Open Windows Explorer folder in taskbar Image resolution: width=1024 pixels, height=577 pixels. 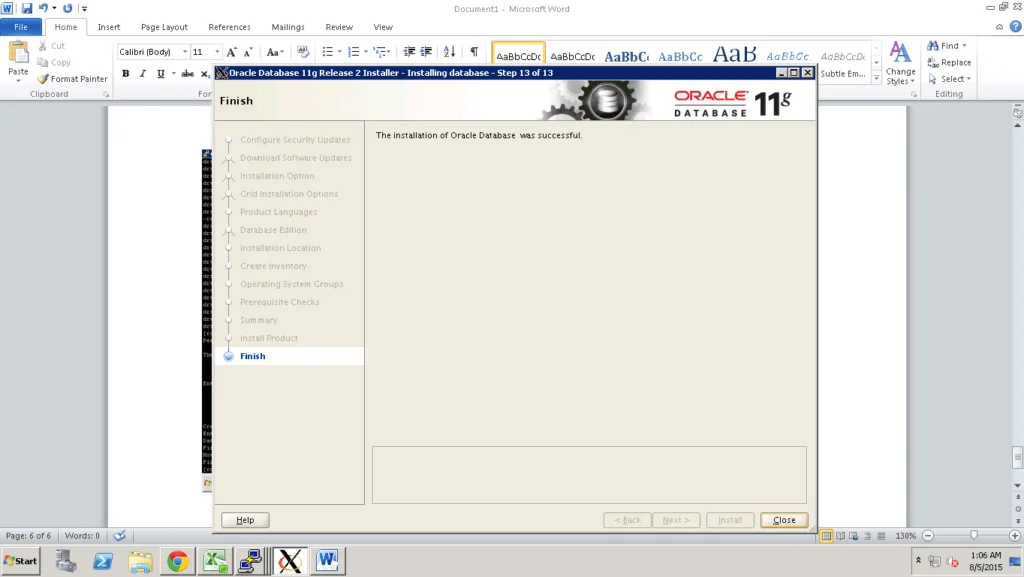[x=140, y=561]
